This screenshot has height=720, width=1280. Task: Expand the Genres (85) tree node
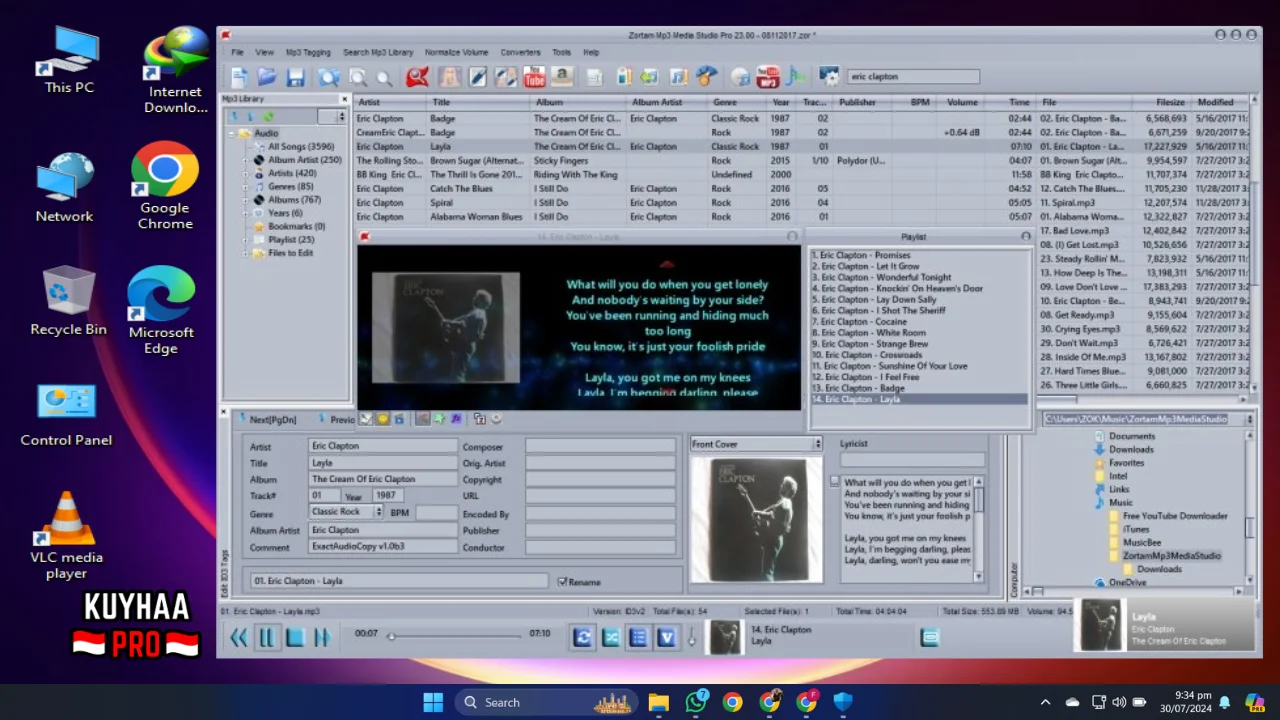pyautogui.click(x=245, y=187)
